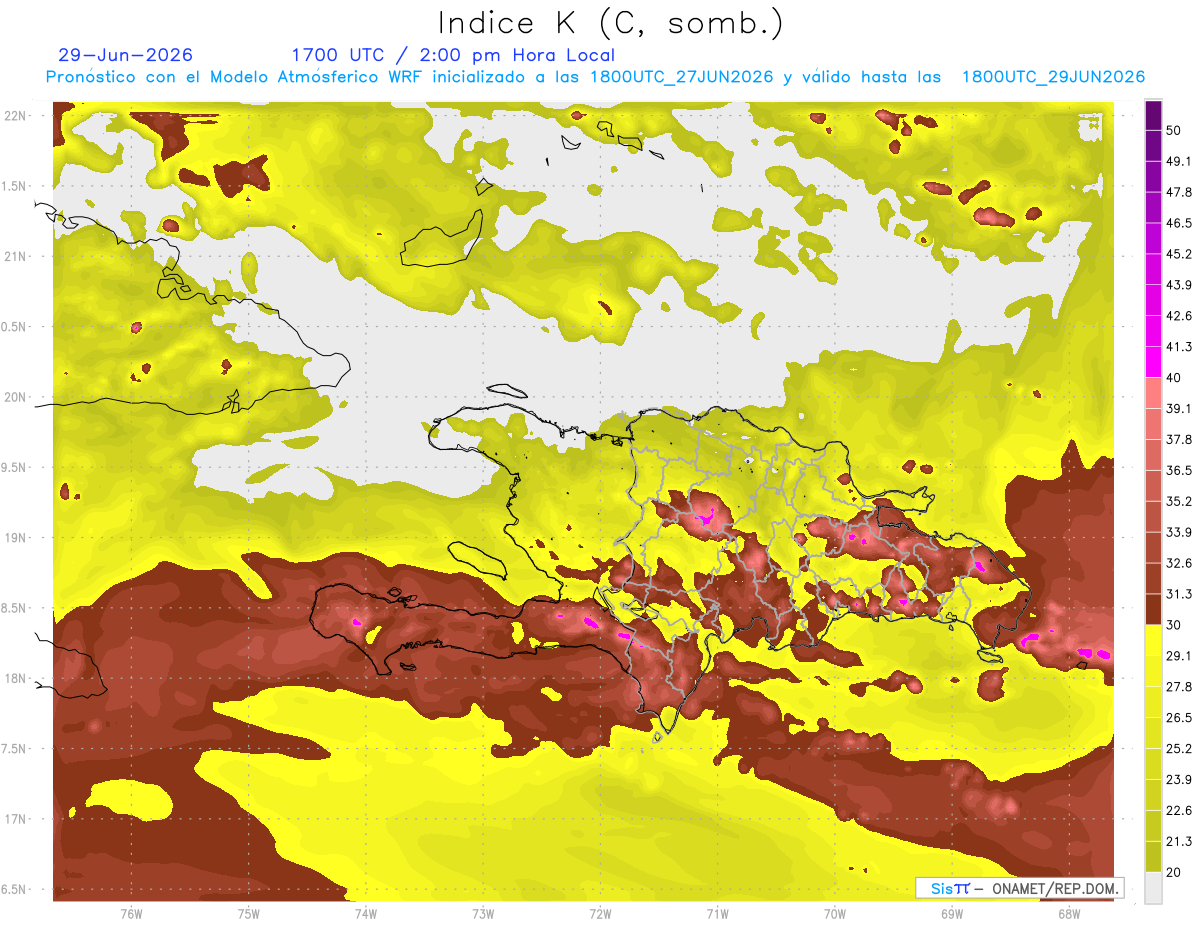Click the "22.6" colorbar value
Viewport: 1200px width, 927px height.
click(x=1179, y=811)
